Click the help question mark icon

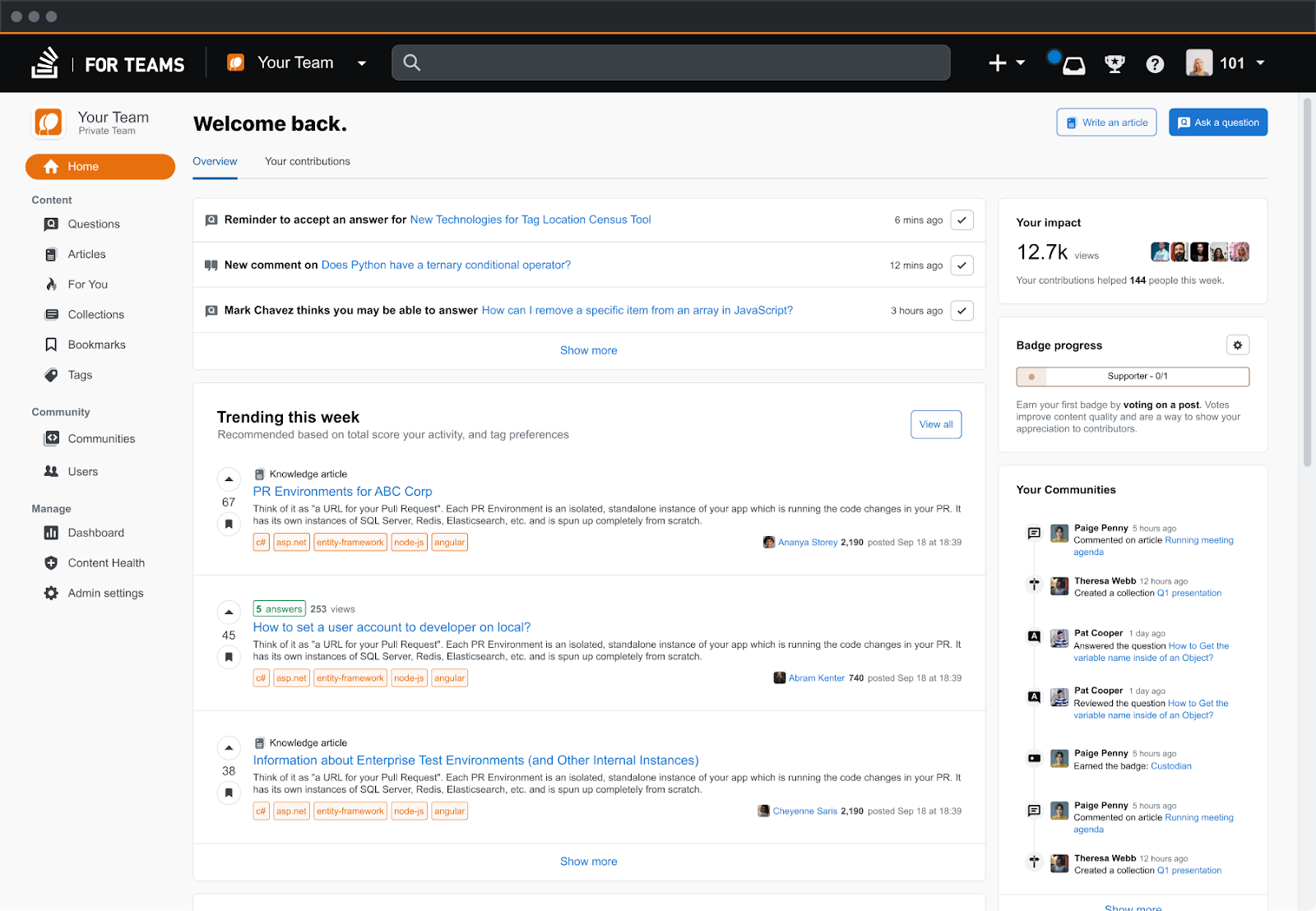coord(1155,62)
